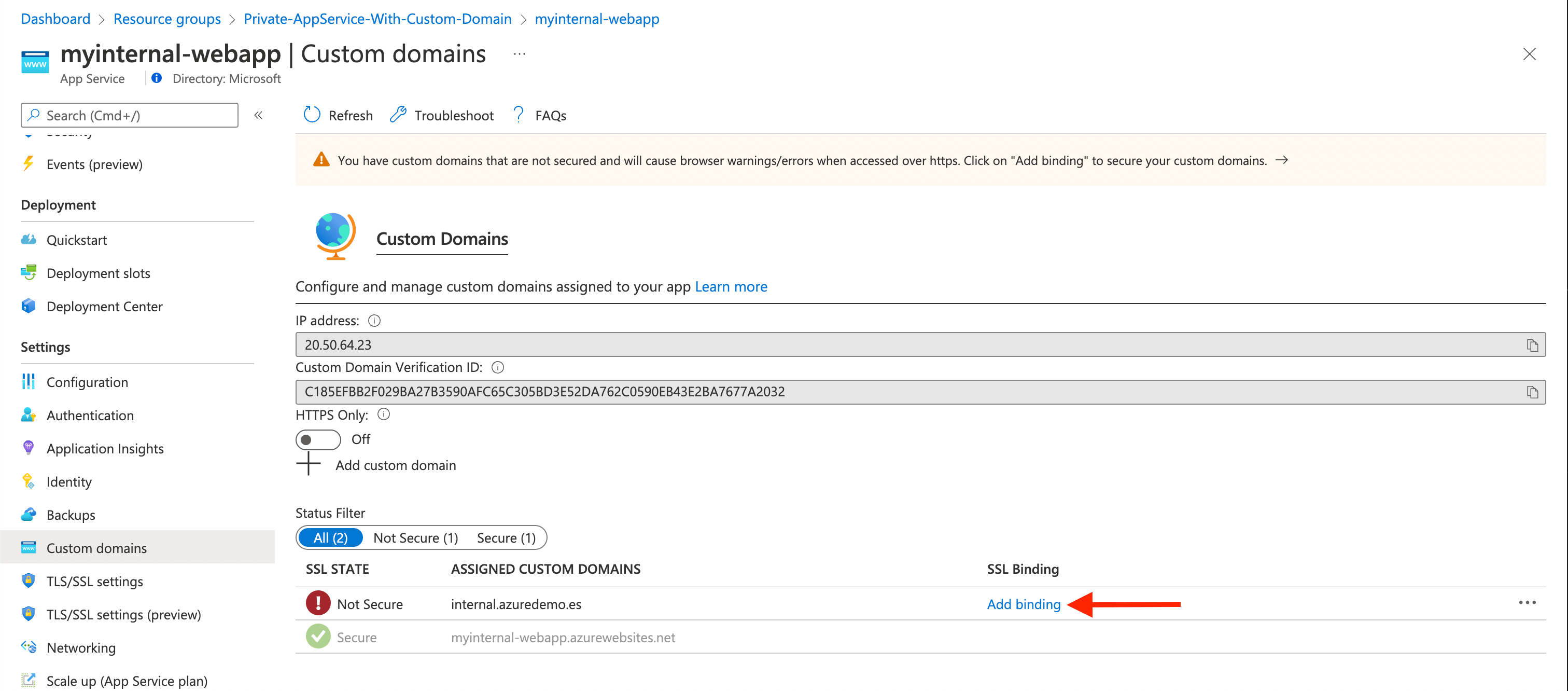
Task: Click the Refresh toolbar icon
Action: (x=312, y=115)
